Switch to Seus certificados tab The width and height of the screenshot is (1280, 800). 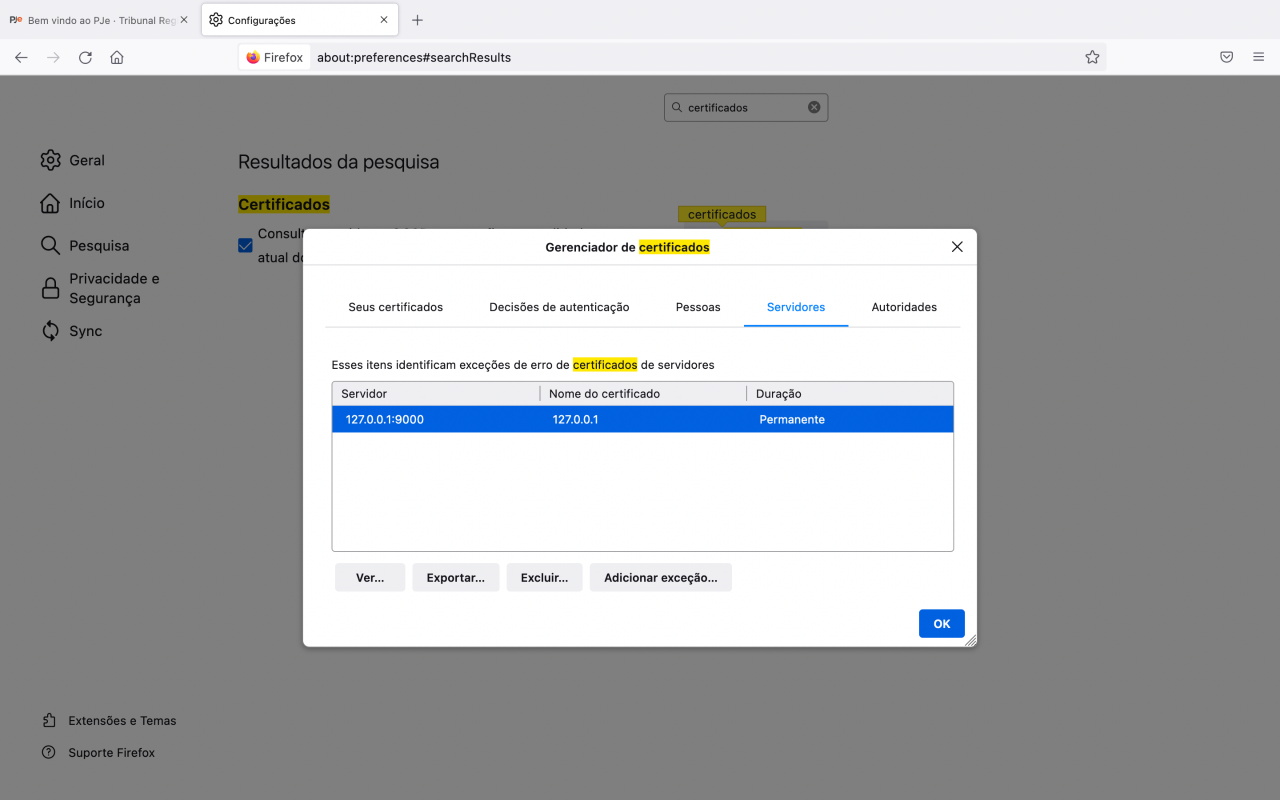[x=395, y=307]
